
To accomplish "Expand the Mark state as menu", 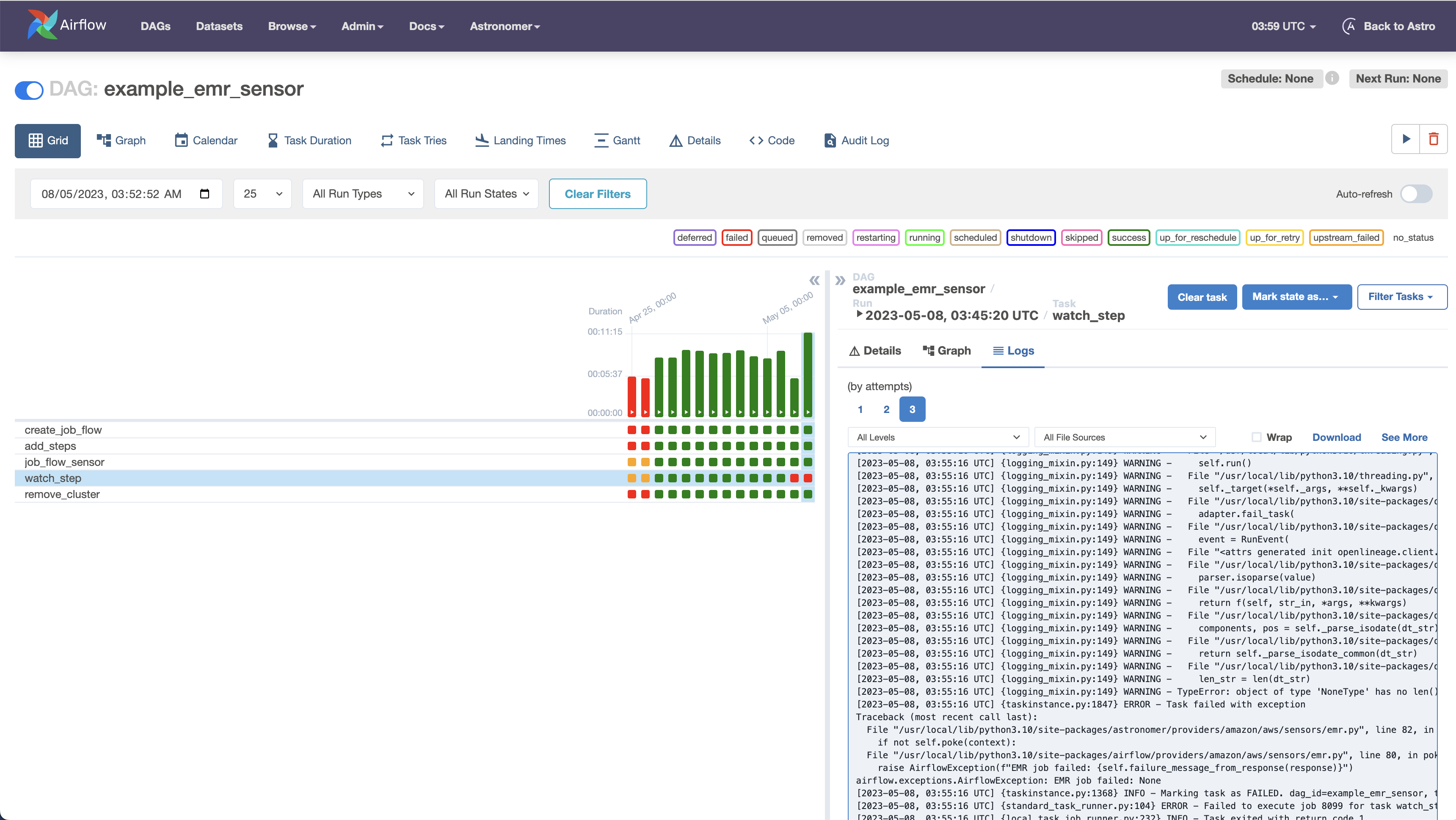I will tap(1296, 297).
